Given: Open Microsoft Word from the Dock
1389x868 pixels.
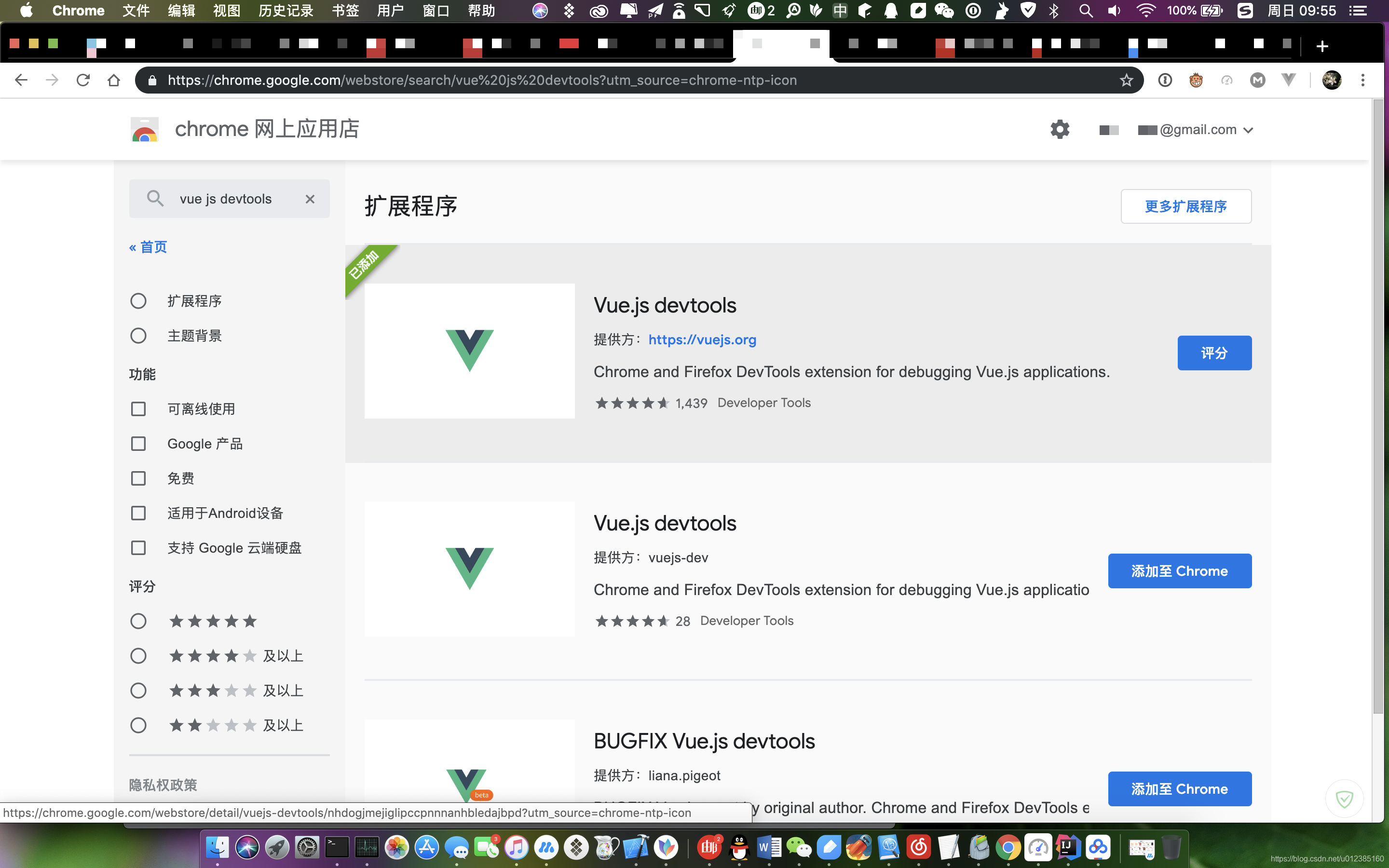Looking at the screenshot, I should pos(769,847).
